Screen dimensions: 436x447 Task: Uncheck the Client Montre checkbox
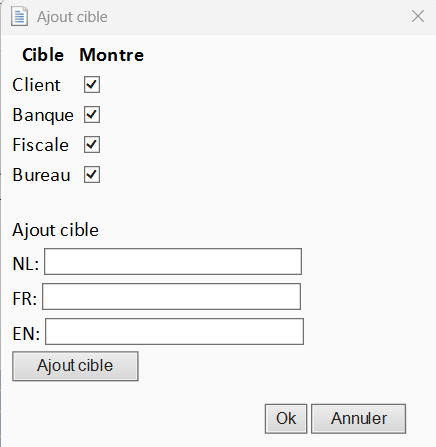pos(92,85)
